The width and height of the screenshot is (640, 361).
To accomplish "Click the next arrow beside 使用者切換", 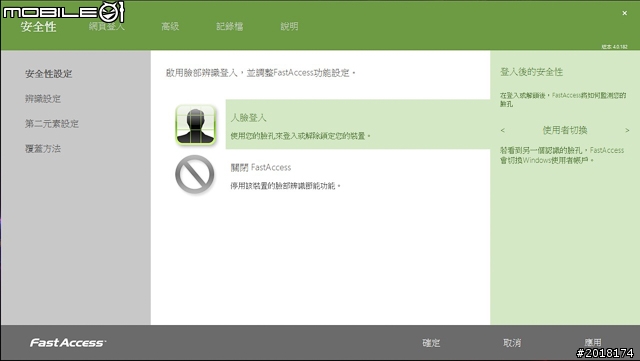I will [x=627, y=130].
